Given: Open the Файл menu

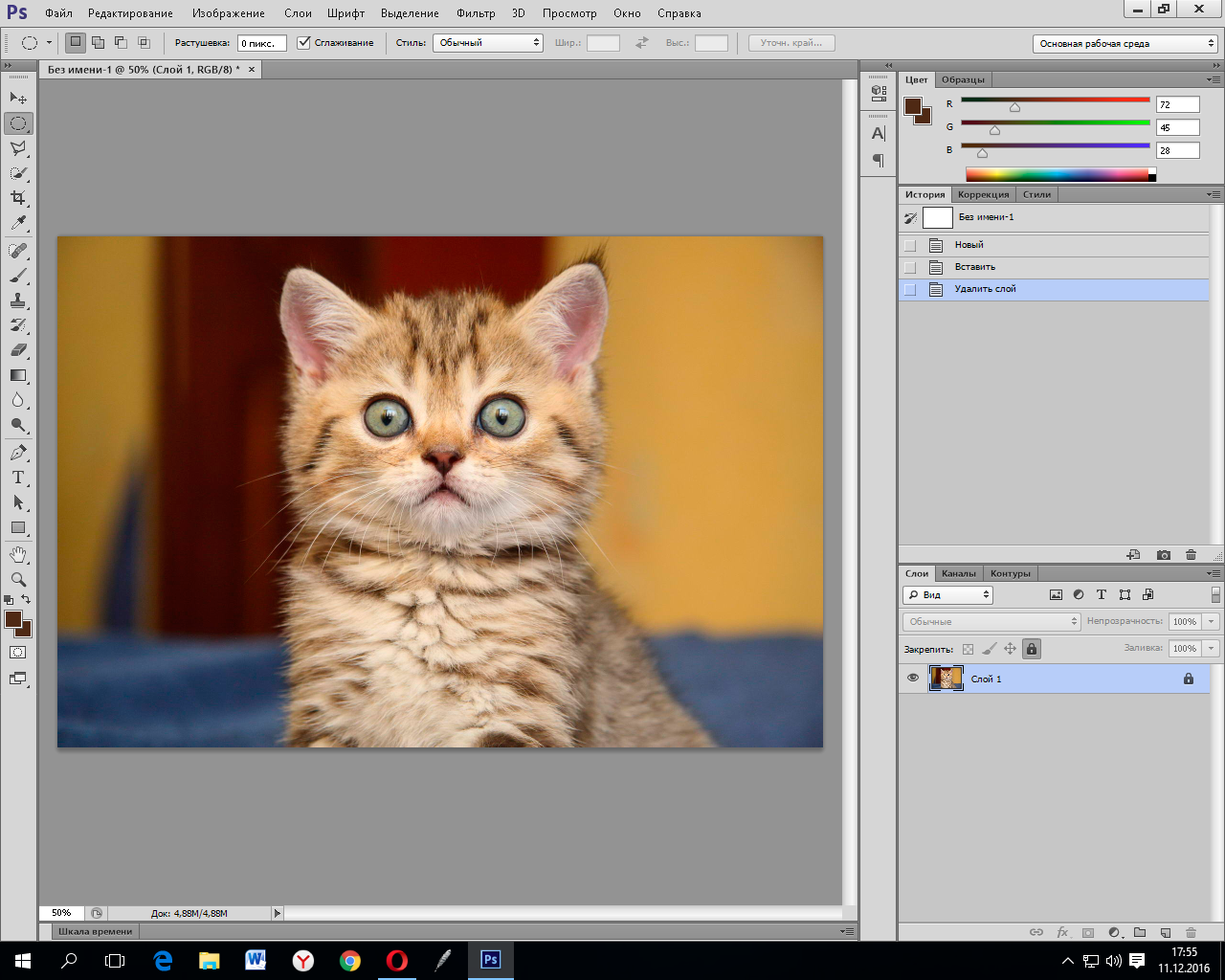Looking at the screenshot, I should [x=58, y=13].
